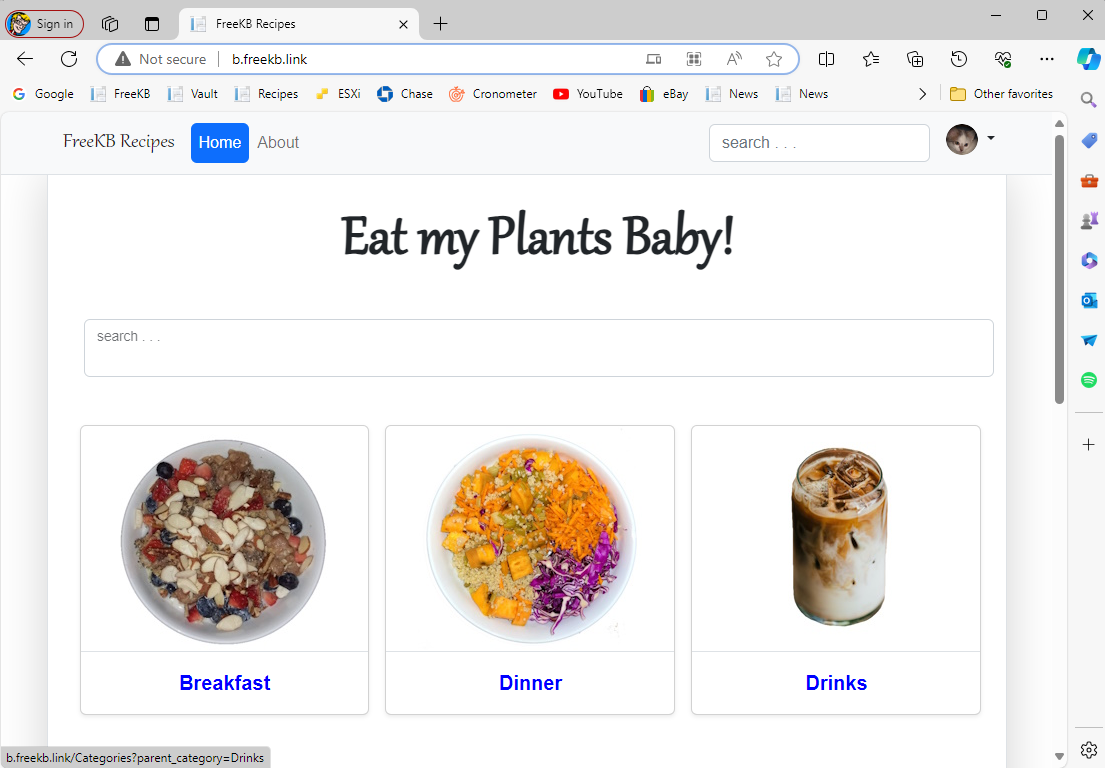Open the Dinner category link
Screen dimensions: 1105x768
coord(531,683)
